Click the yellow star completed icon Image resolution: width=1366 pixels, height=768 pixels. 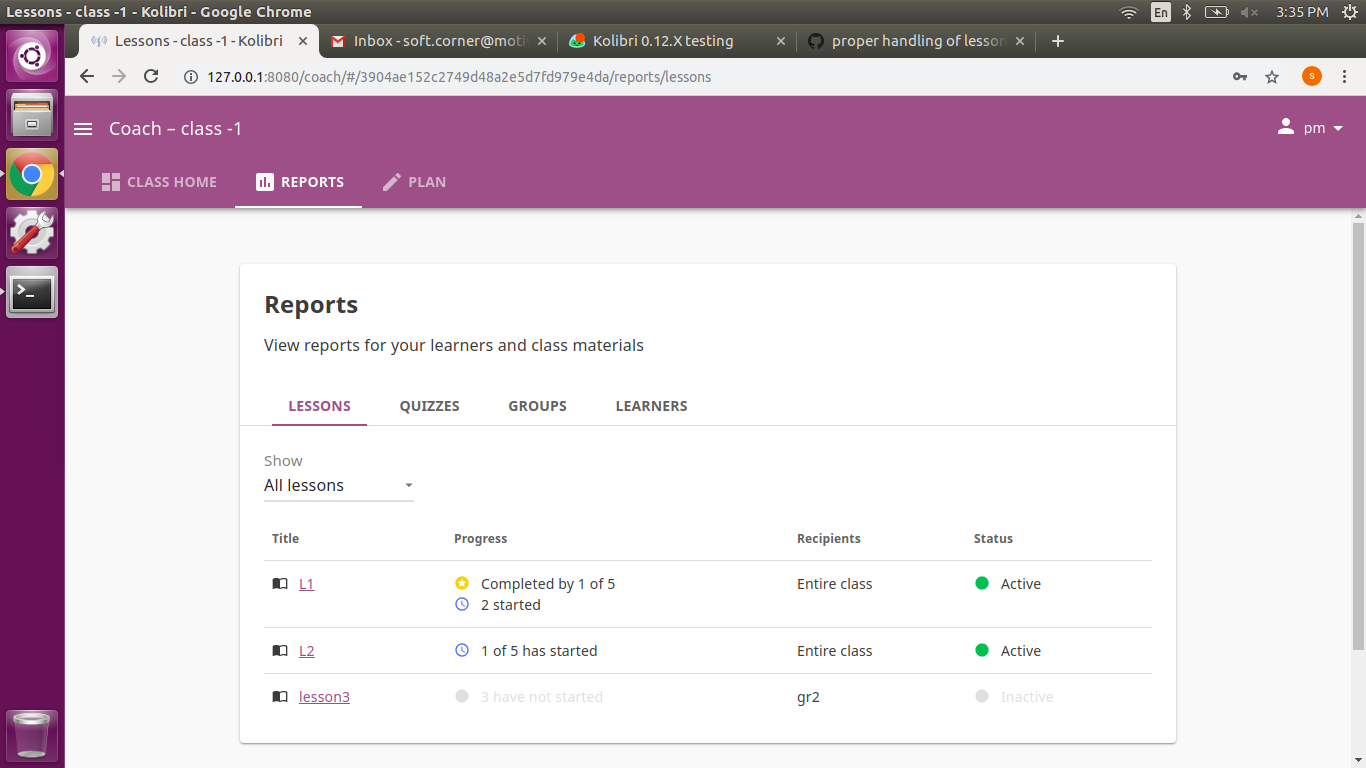(x=462, y=583)
